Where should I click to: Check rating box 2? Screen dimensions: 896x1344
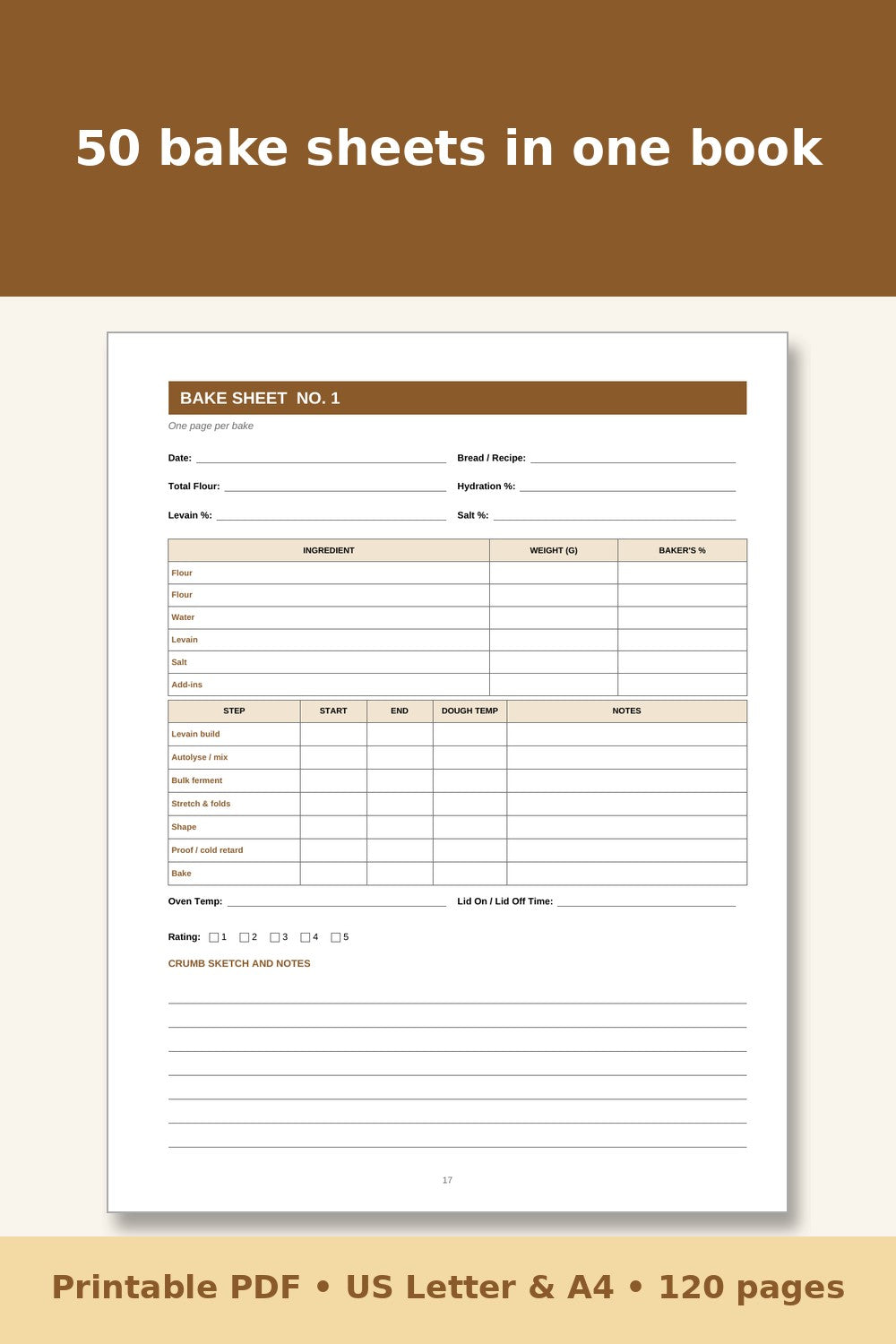245,937
